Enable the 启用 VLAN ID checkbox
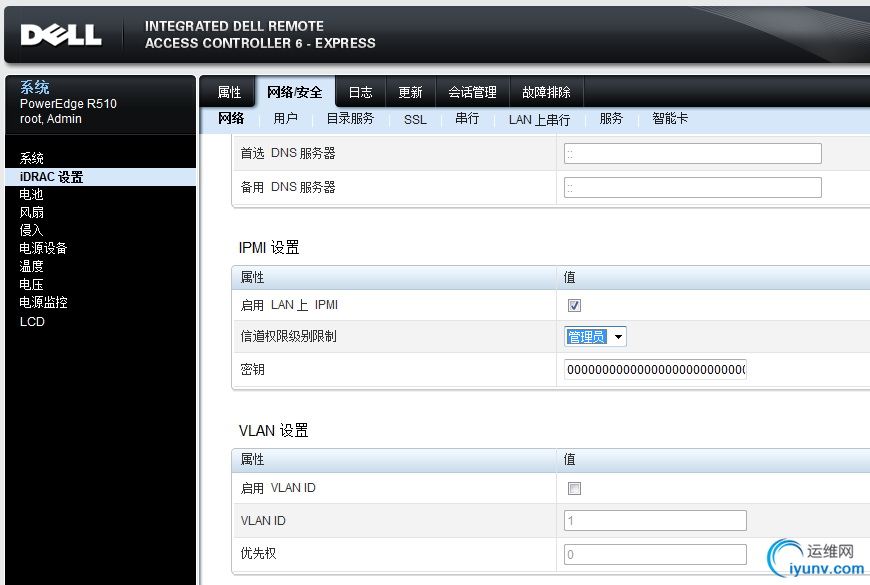 coord(574,488)
